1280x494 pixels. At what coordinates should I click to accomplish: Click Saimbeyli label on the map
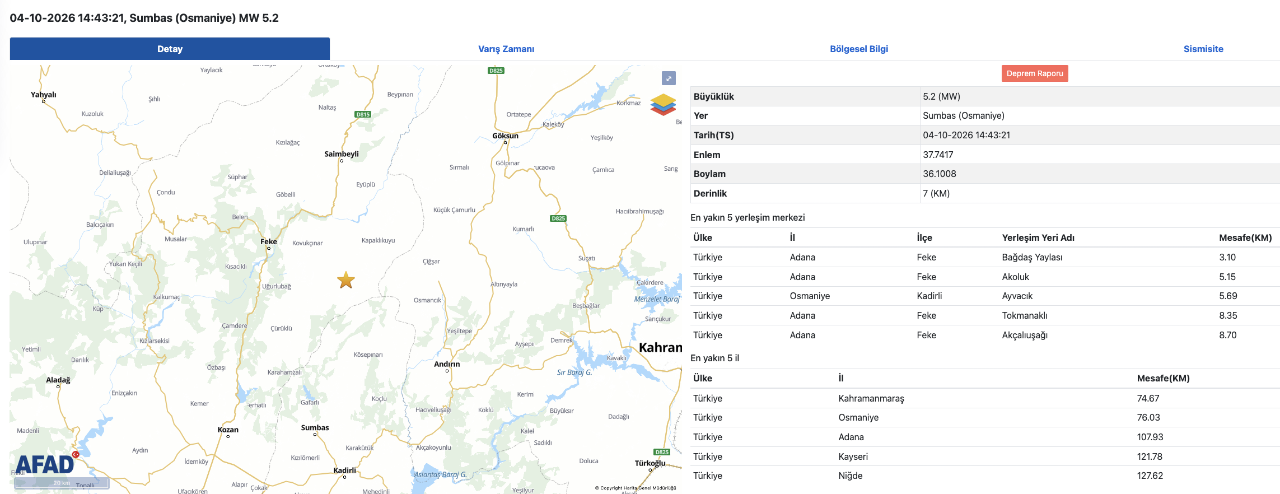coord(342,154)
